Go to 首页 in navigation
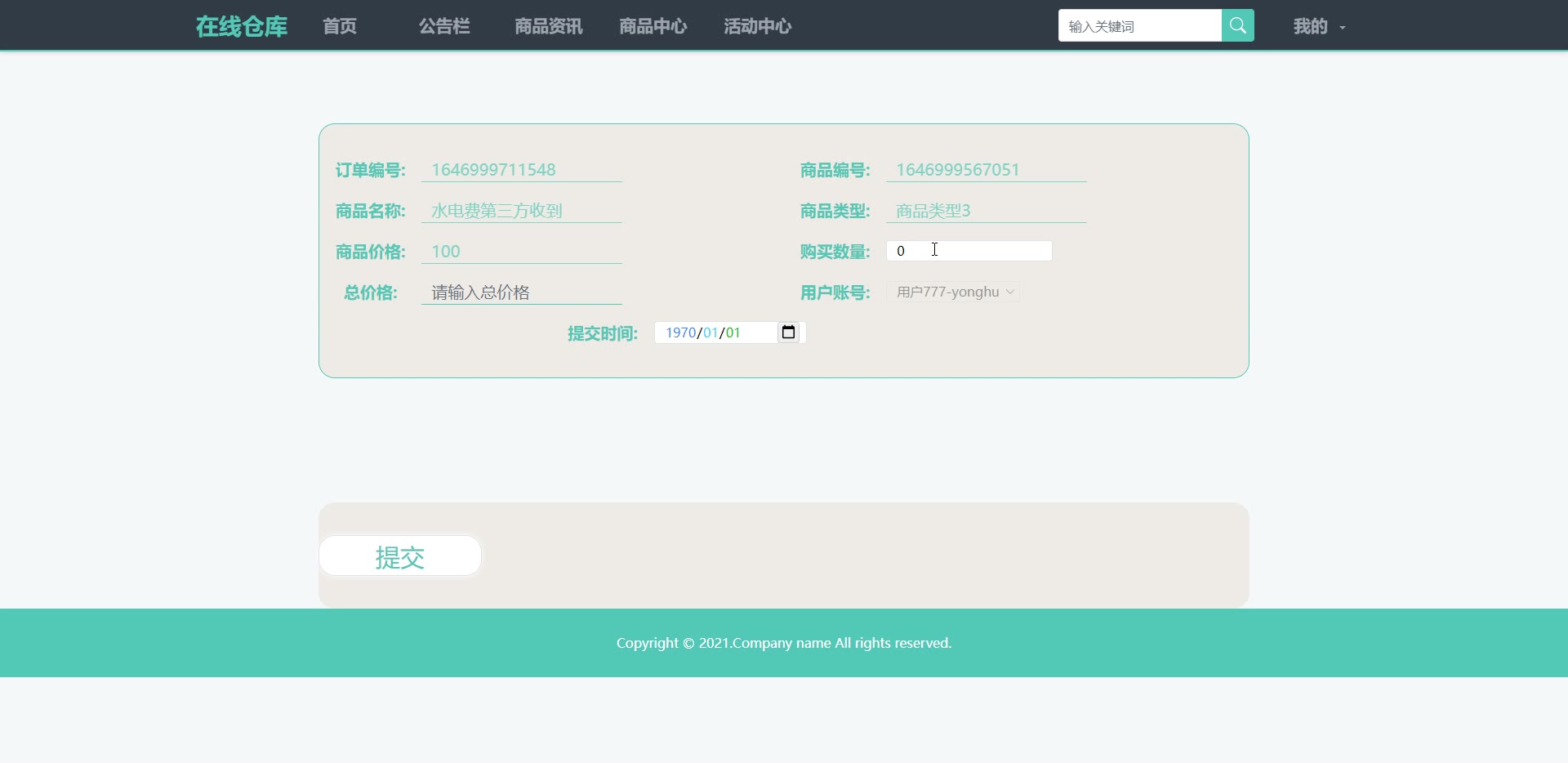The width and height of the screenshot is (1568, 763). coord(340,27)
